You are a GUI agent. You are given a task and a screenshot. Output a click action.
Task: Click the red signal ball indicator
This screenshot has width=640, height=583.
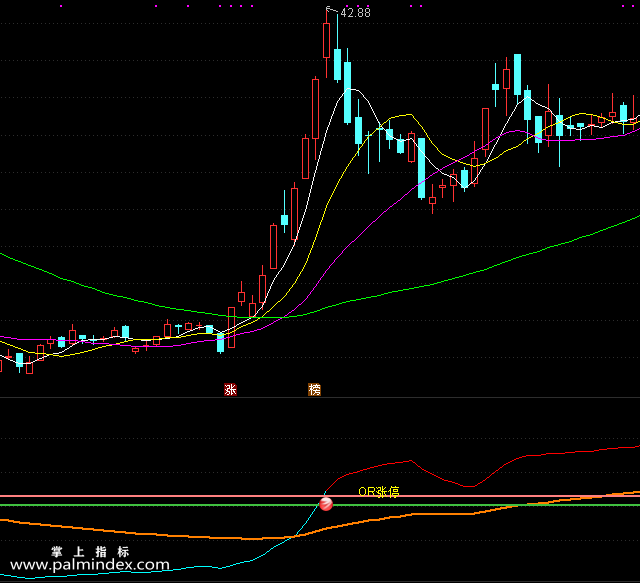[326, 504]
